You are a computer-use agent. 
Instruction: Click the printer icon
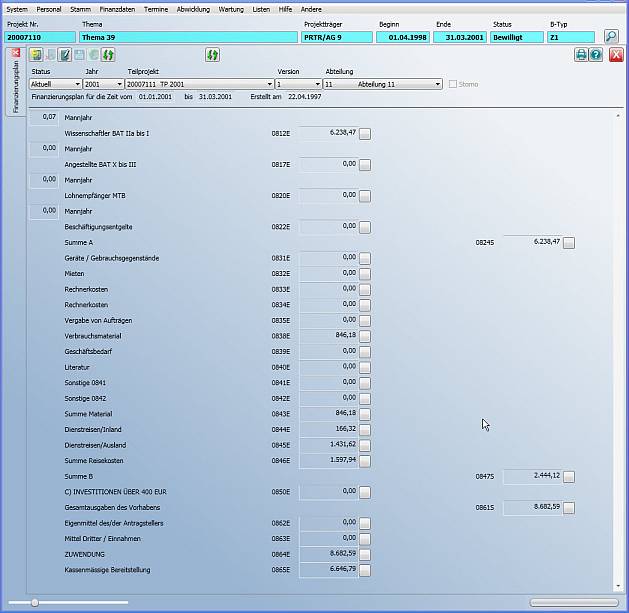(x=581, y=55)
